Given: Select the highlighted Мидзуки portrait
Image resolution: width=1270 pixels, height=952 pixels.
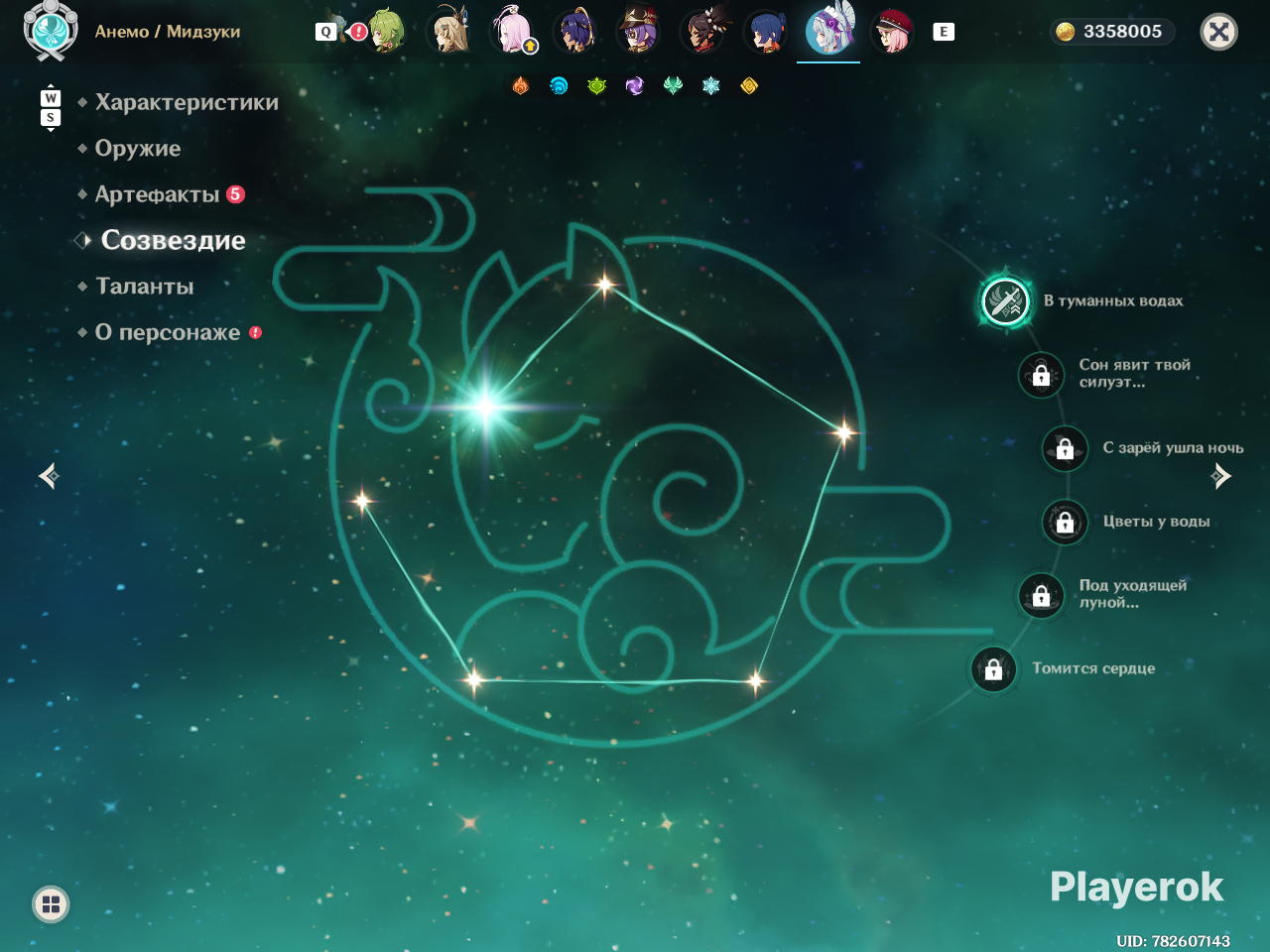Looking at the screenshot, I should (x=829, y=31).
